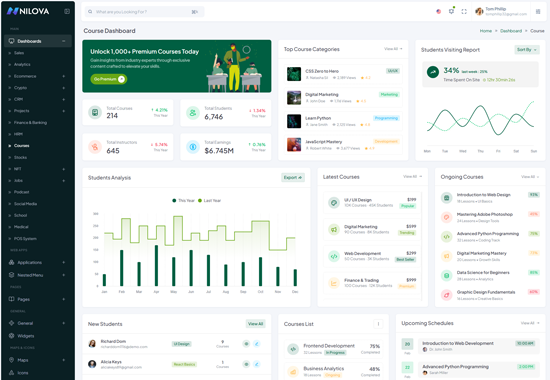Toggle Last Year legend series
The width and height of the screenshot is (550, 380).
209,201
